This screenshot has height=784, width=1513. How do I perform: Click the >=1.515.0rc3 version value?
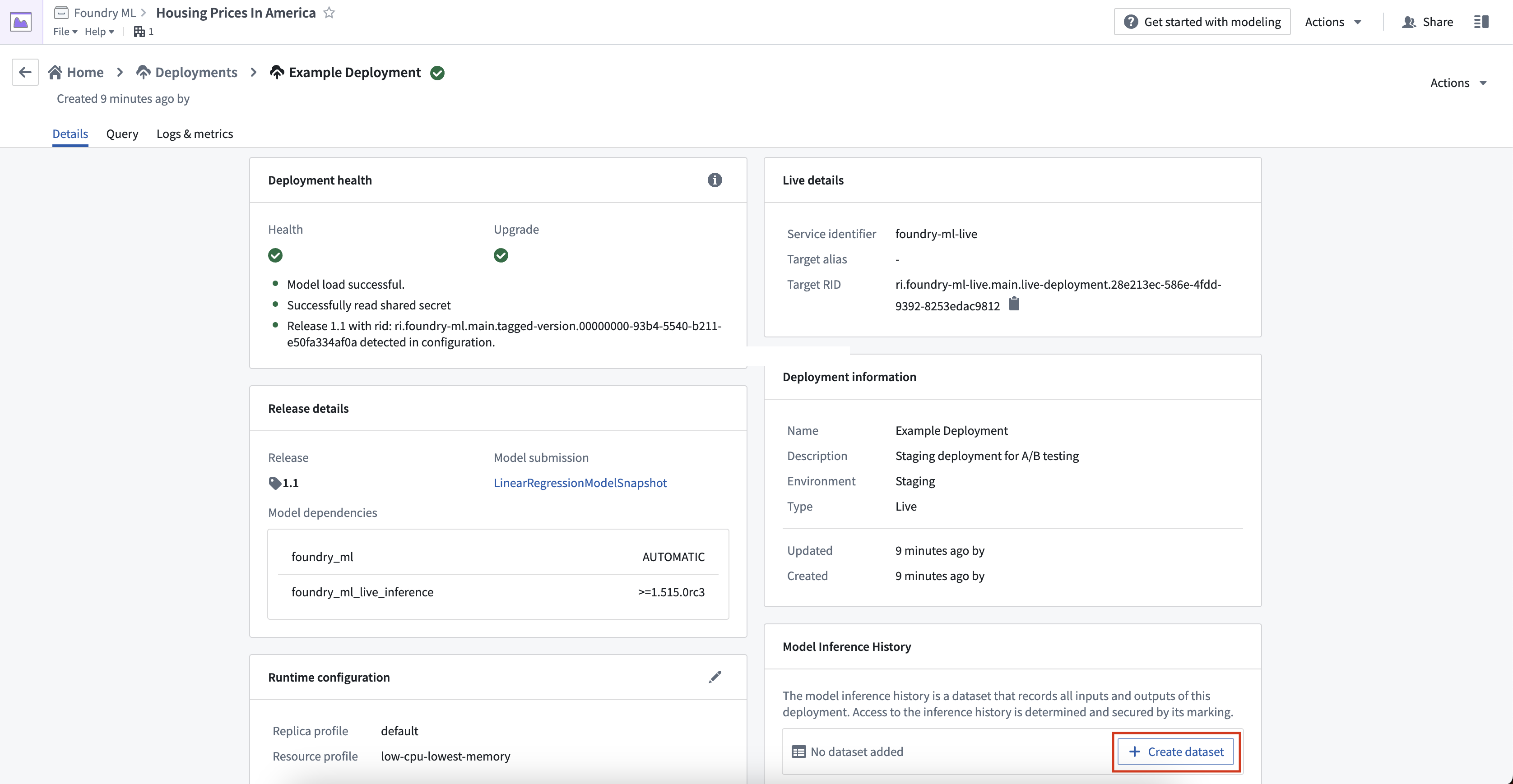coord(671,591)
